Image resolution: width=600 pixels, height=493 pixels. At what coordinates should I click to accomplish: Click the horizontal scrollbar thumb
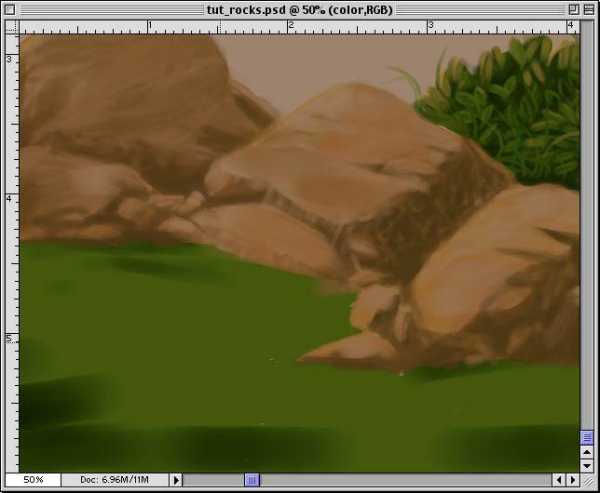click(252, 480)
